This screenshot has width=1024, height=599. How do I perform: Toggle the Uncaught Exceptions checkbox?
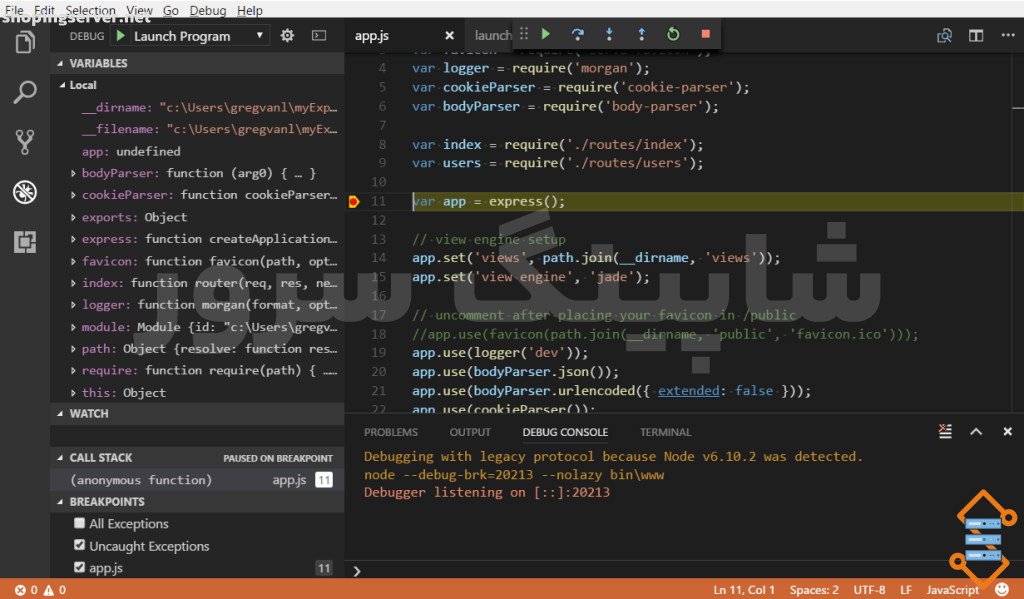pyautogui.click(x=80, y=545)
